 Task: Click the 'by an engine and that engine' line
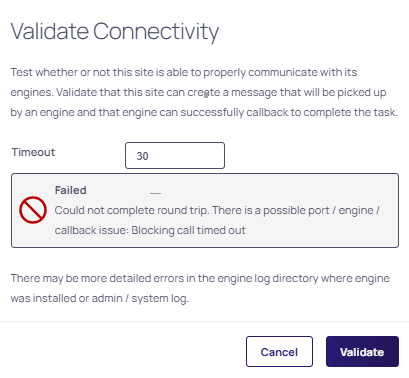[x=204, y=112]
